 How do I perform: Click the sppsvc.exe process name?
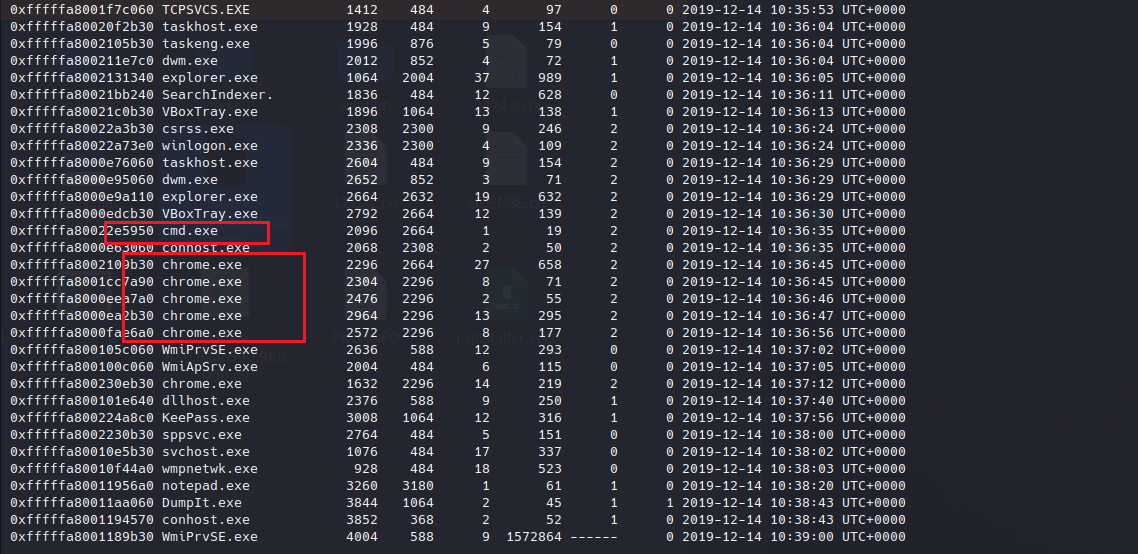click(201, 435)
